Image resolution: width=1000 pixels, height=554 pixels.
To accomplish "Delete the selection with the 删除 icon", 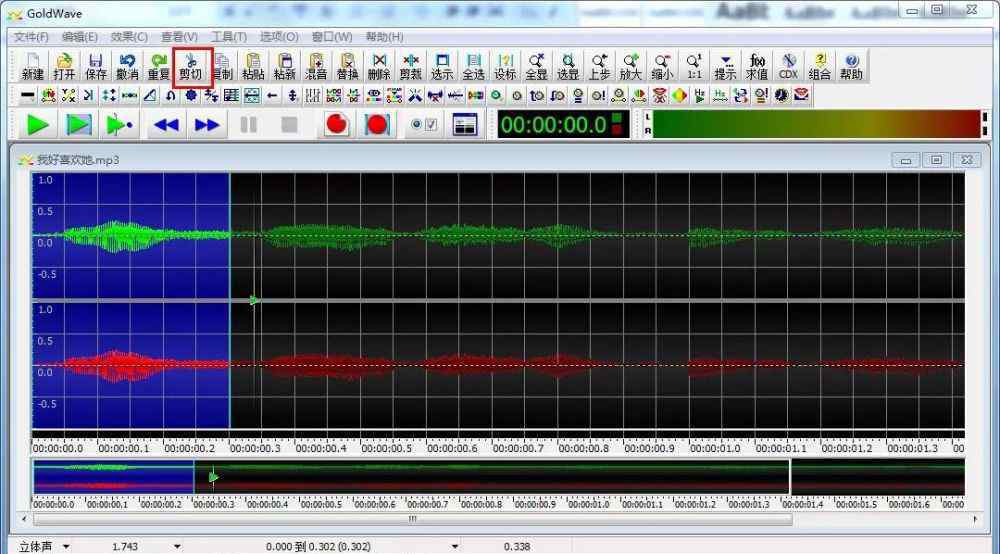I will 379,66.
